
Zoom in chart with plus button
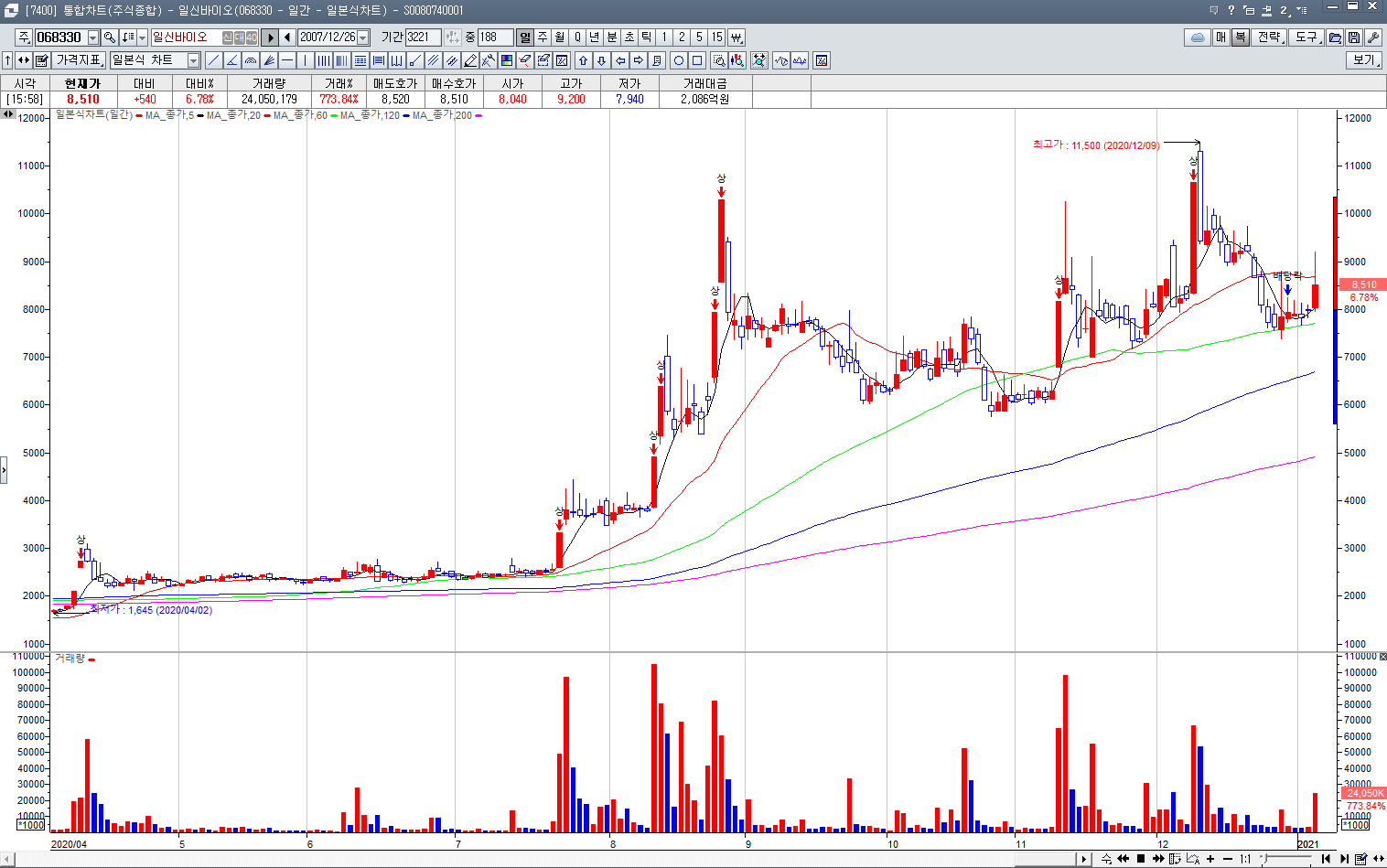point(1210,859)
